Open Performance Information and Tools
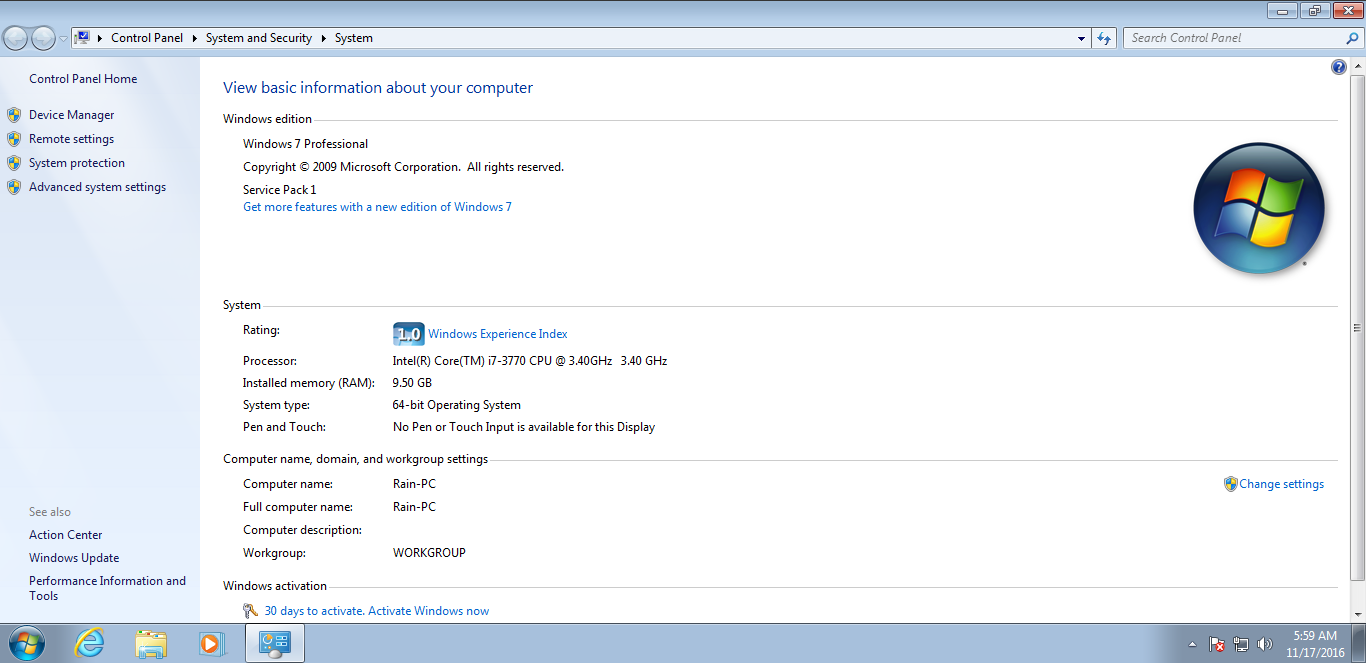 [x=107, y=588]
